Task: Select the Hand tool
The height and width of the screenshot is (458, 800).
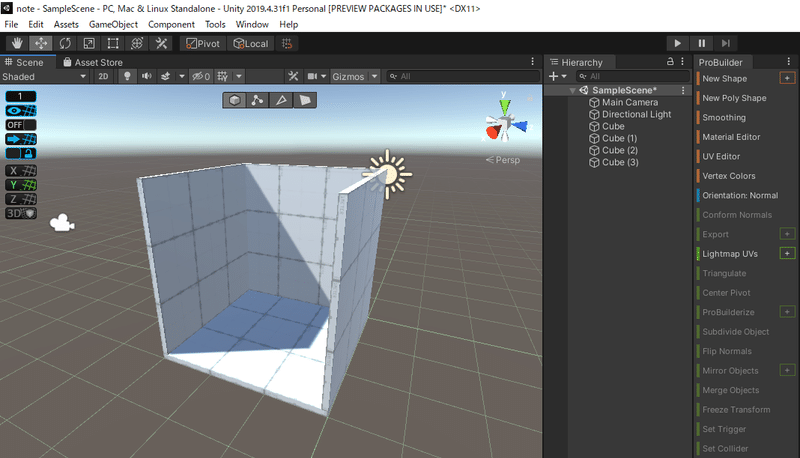Action: point(17,43)
